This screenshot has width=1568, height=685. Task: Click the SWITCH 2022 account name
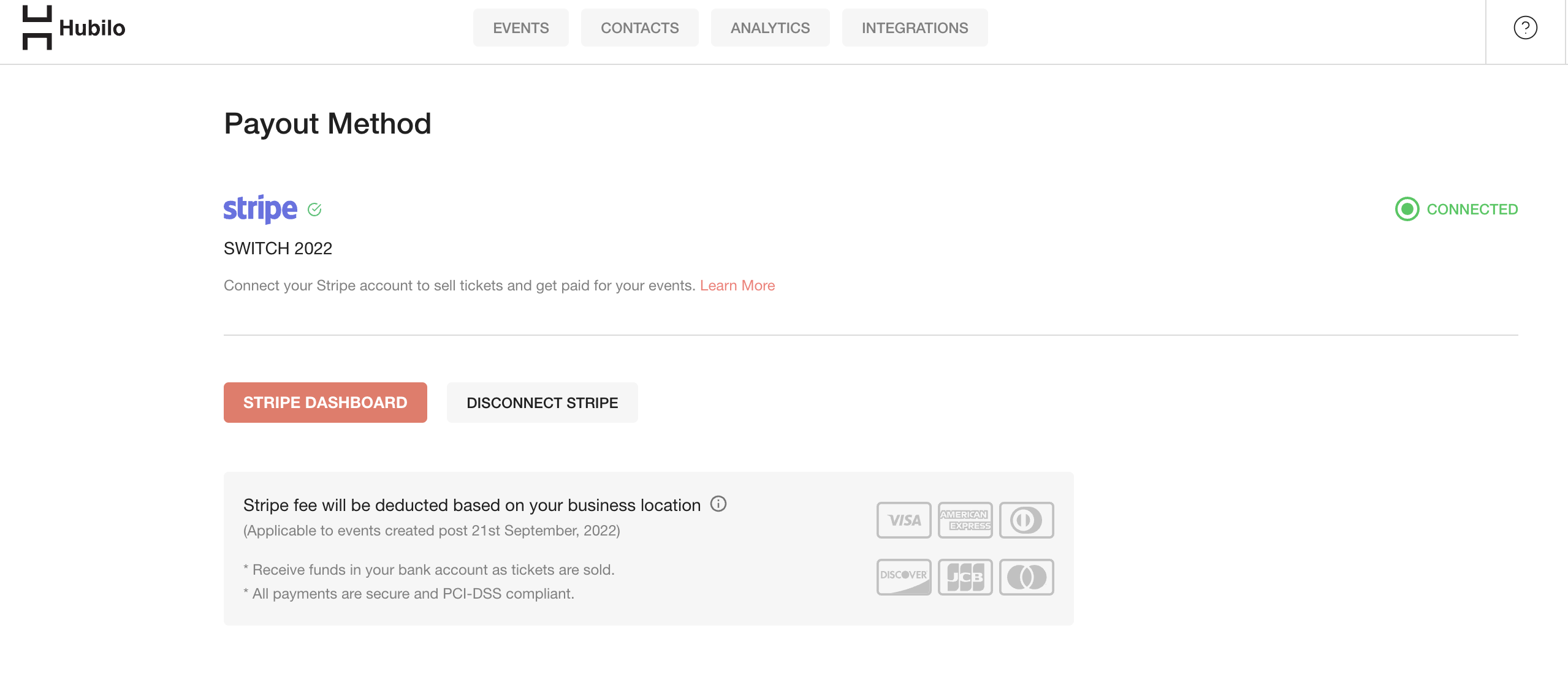pyautogui.click(x=278, y=248)
